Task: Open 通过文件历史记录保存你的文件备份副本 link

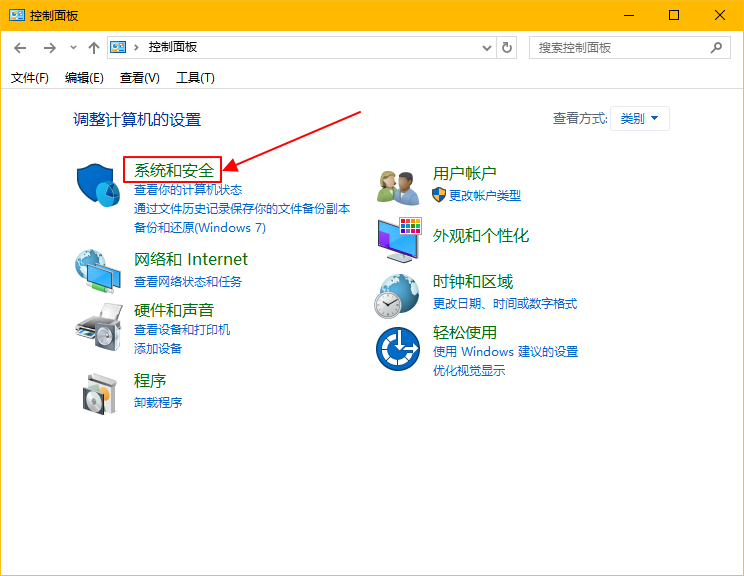Action: click(242, 209)
